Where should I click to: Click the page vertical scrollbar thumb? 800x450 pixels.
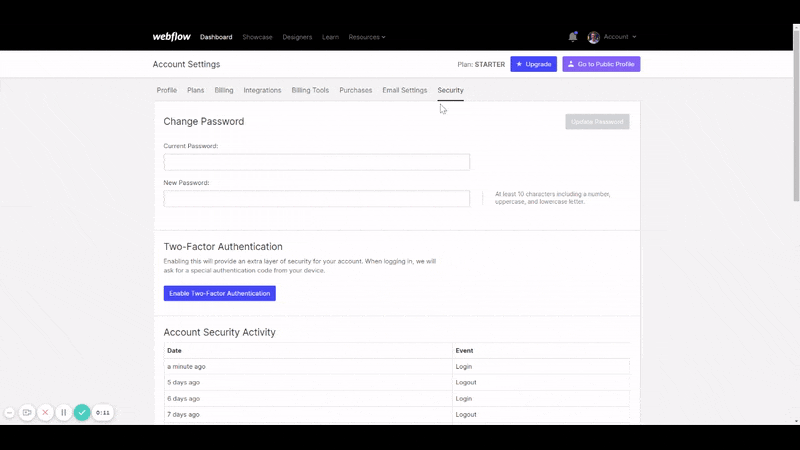pos(796,115)
